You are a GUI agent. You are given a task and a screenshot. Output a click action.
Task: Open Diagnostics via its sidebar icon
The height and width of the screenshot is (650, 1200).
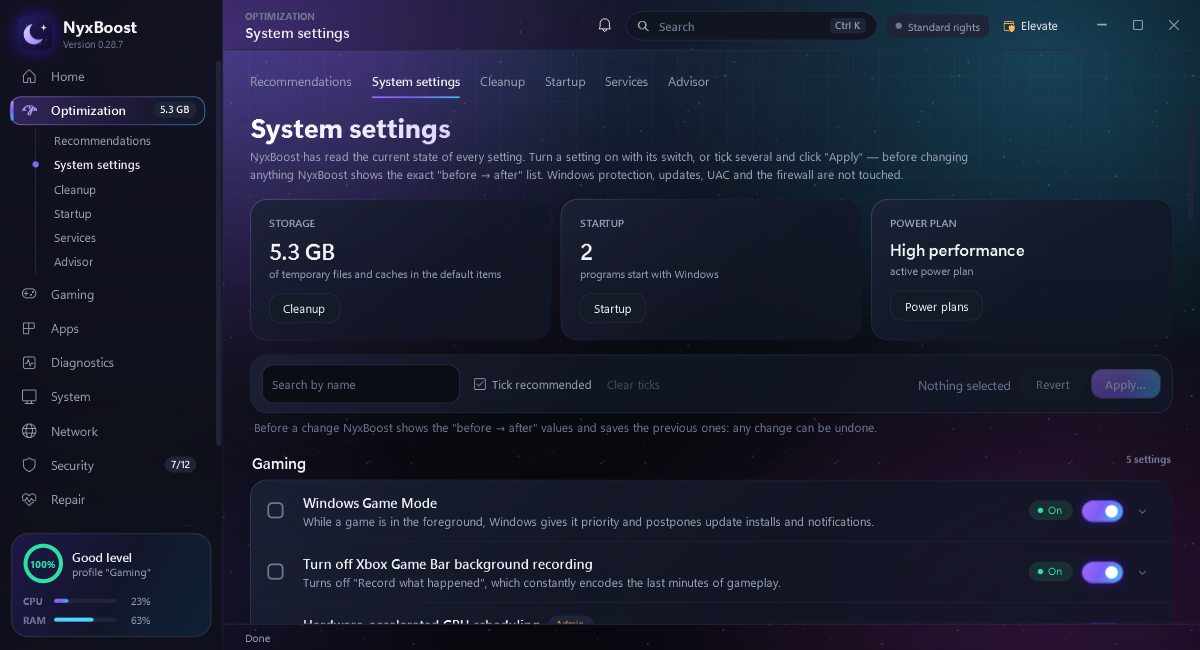[30, 362]
